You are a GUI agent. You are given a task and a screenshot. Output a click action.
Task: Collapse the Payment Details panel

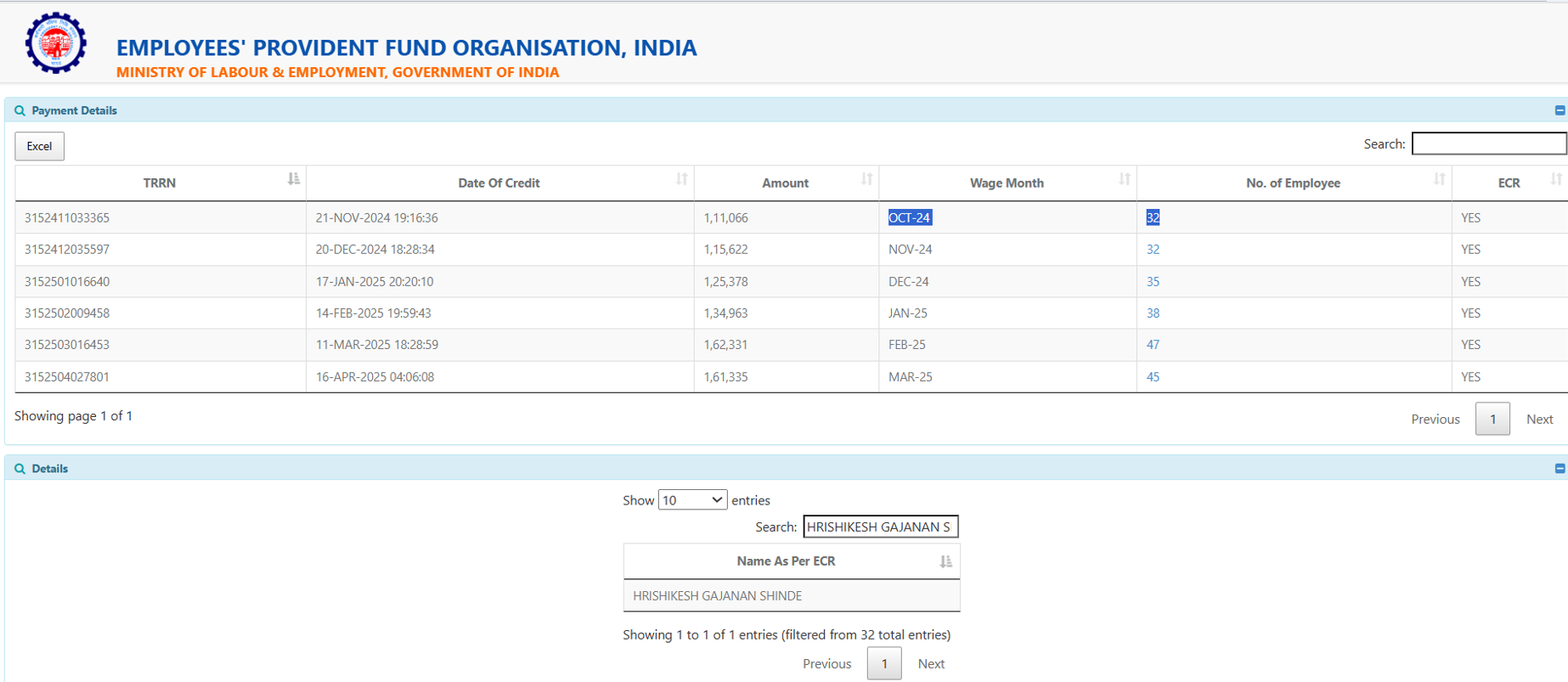pyautogui.click(x=1560, y=110)
